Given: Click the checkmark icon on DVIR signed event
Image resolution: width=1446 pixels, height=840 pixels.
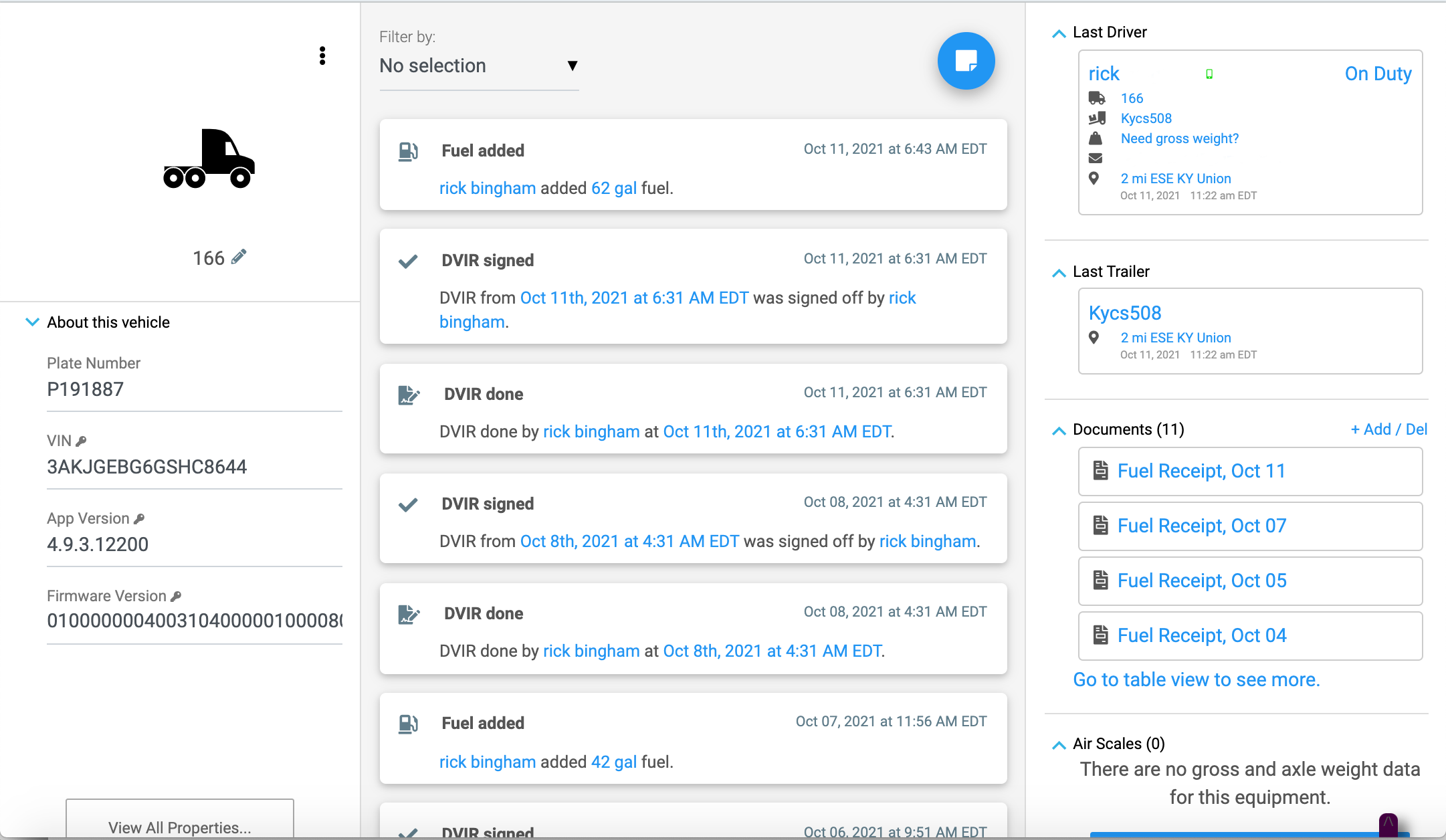Looking at the screenshot, I should pyautogui.click(x=407, y=261).
